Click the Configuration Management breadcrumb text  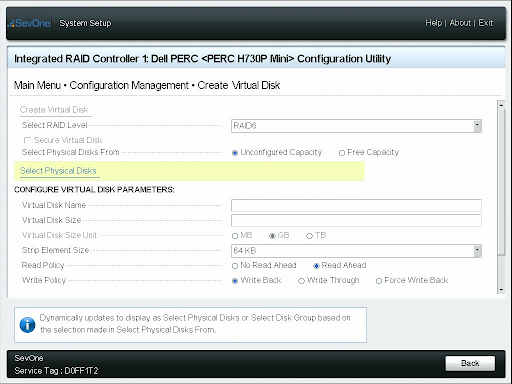[129, 85]
